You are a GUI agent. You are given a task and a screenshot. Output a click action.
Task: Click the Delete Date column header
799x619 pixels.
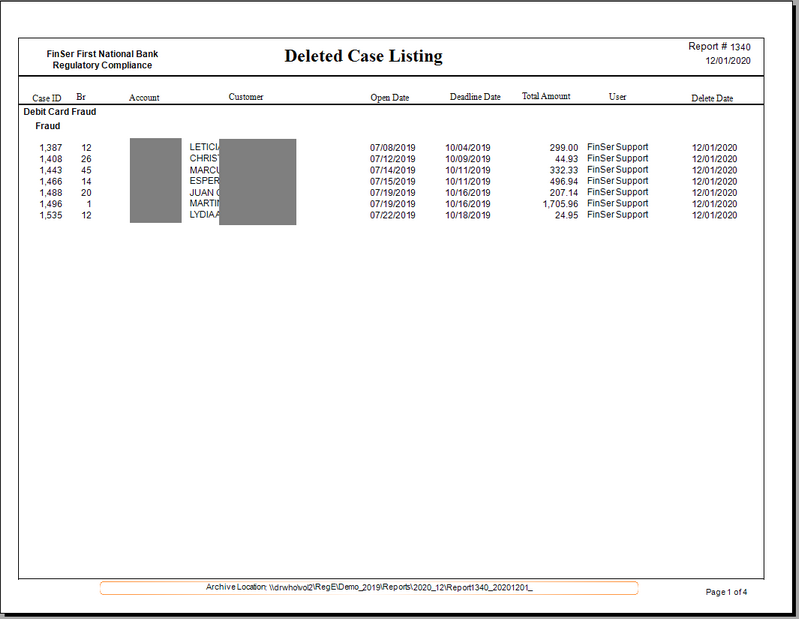click(x=712, y=98)
